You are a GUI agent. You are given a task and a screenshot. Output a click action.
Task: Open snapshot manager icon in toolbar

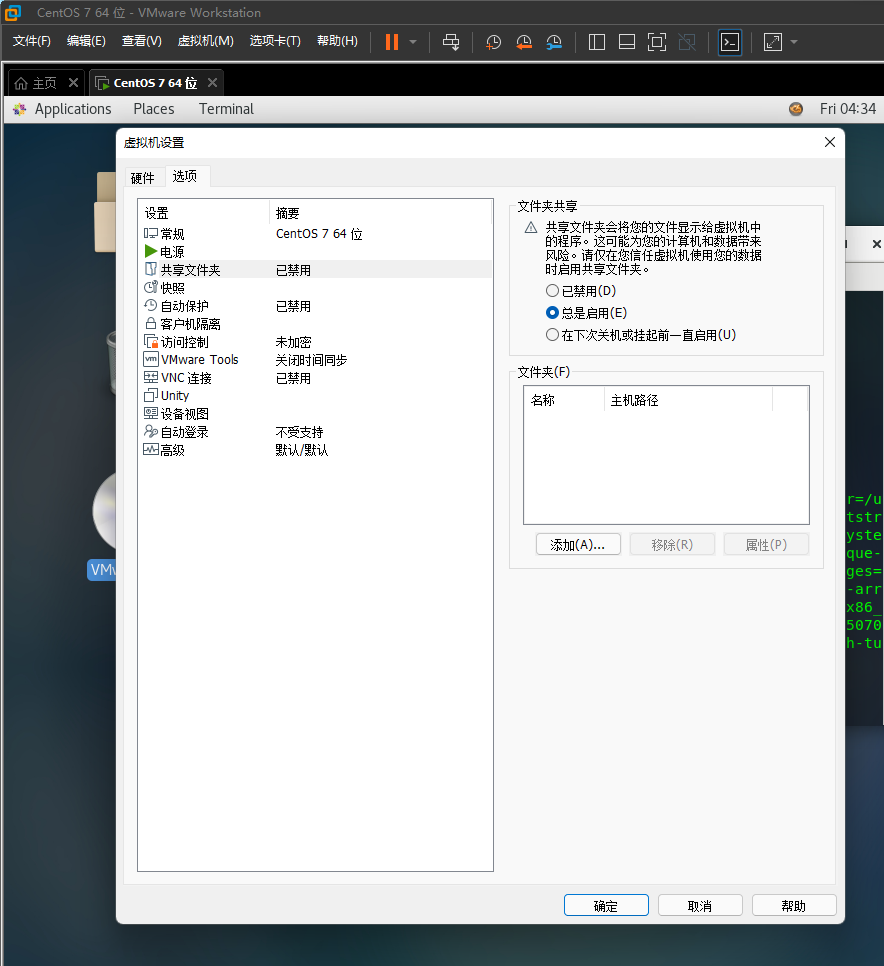(554, 42)
